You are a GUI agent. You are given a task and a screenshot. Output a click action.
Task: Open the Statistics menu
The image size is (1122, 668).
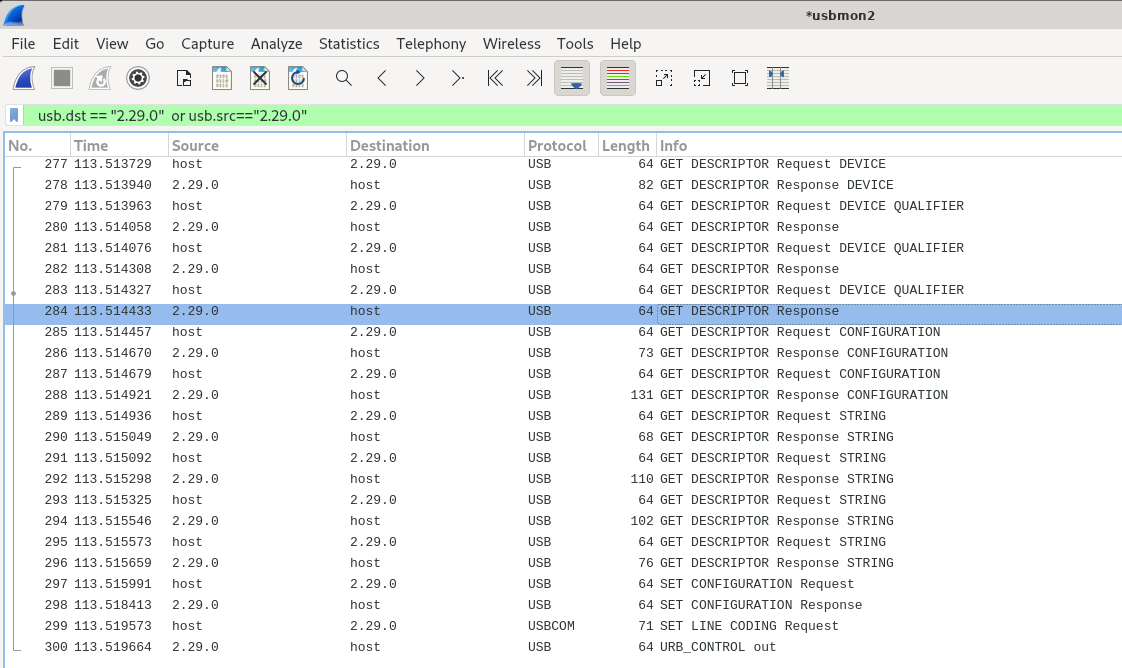pyautogui.click(x=349, y=44)
